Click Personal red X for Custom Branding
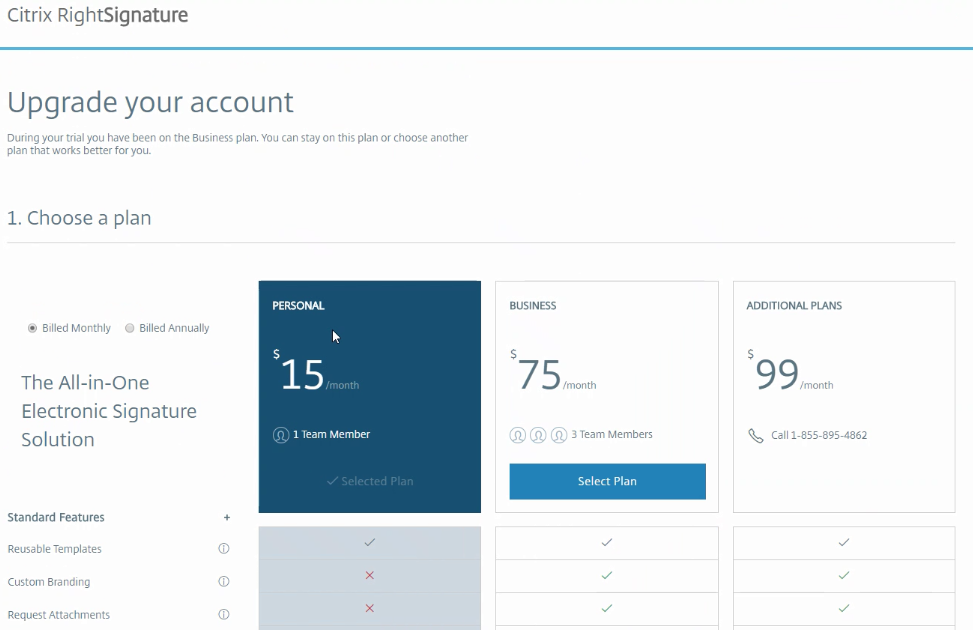This screenshot has width=973, height=630. (370, 575)
